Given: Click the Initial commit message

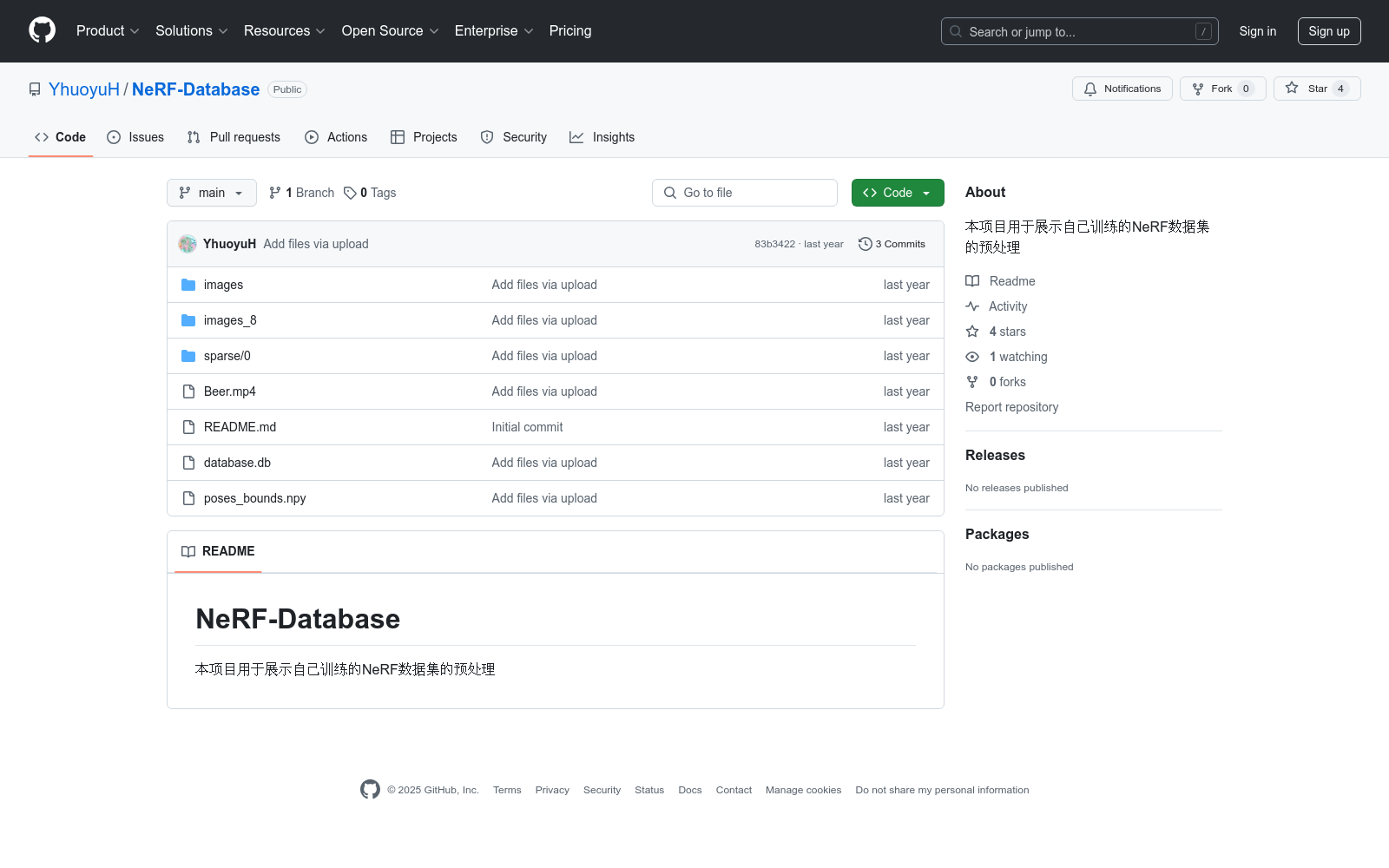Looking at the screenshot, I should (x=527, y=427).
